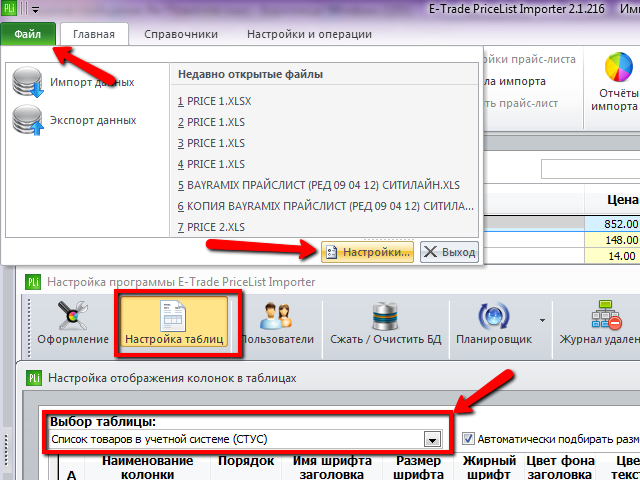Click the search input field above the Цена column
Viewport: 640px width, 480px height.
click(x=591, y=169)
